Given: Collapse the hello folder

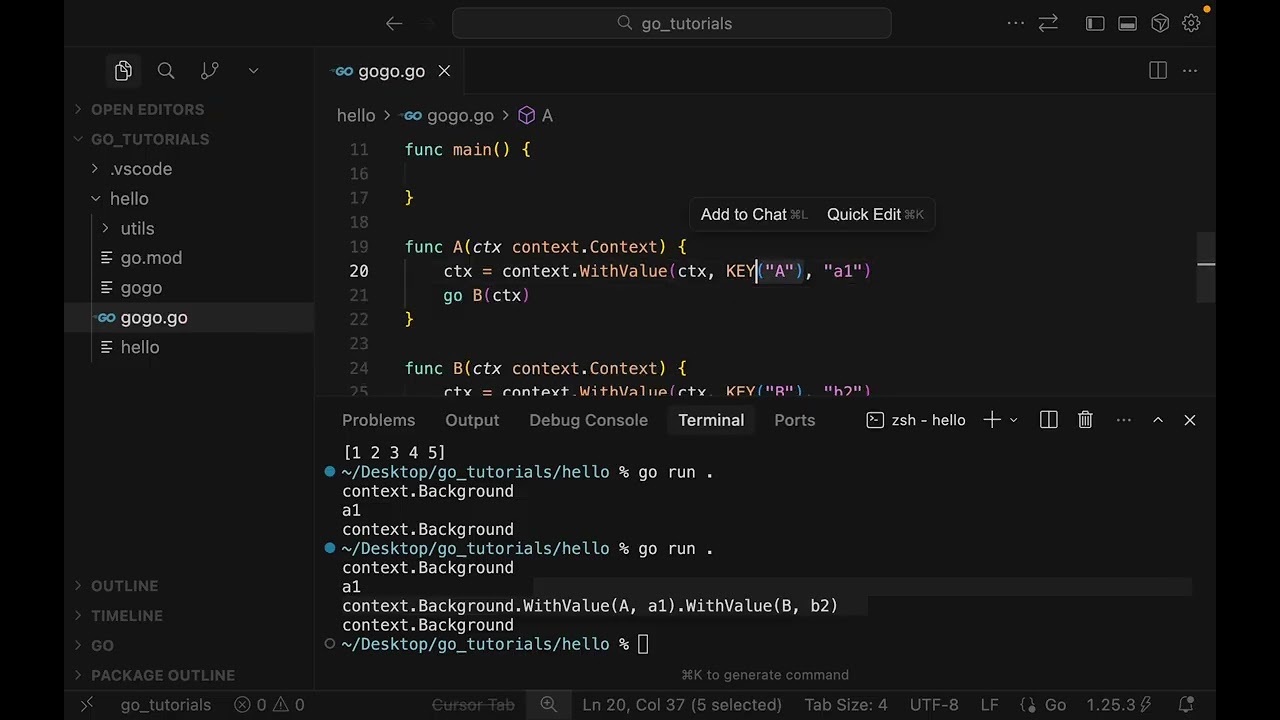Looking at the screenshot, I should [x=190, y=199].
